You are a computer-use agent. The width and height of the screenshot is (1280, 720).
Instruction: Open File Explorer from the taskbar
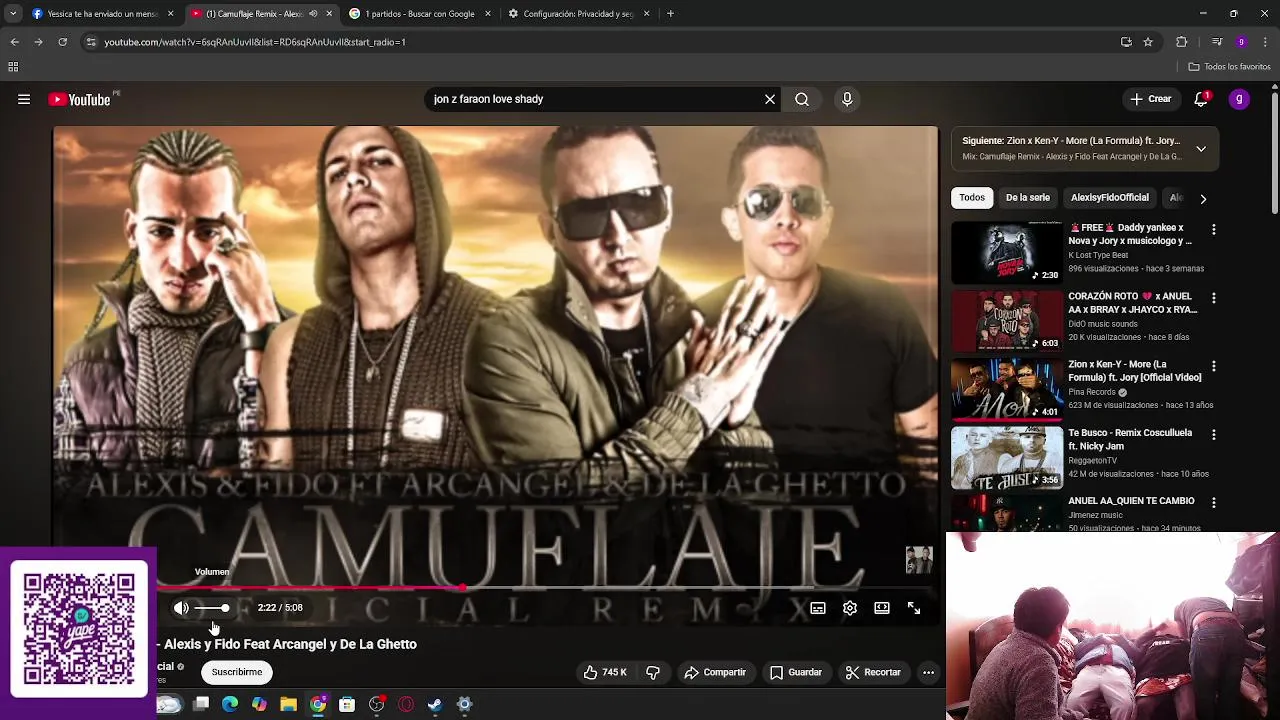[288, 705]
